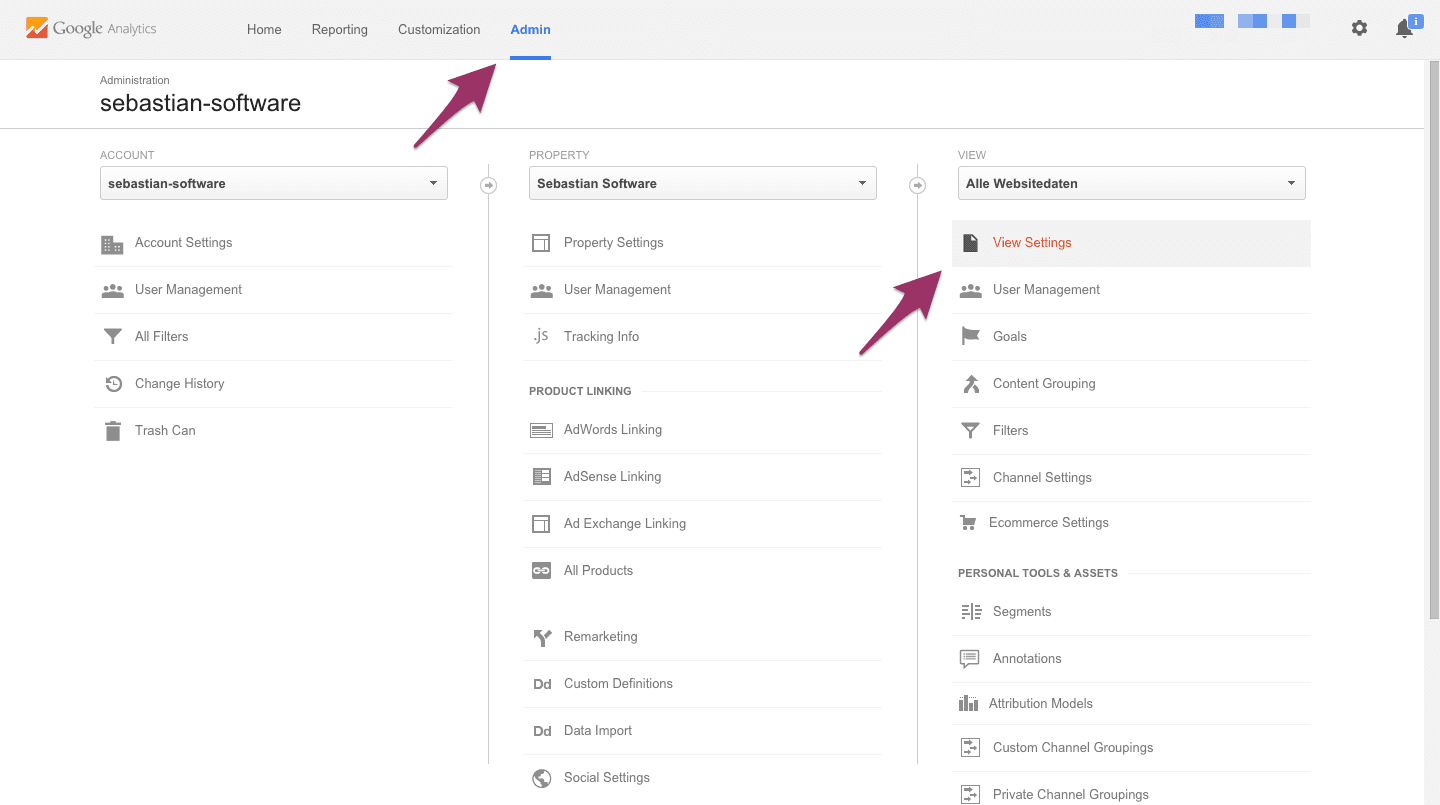Click the Content Grouping icon
1440x805 pixels.
(x=970, y=384)
